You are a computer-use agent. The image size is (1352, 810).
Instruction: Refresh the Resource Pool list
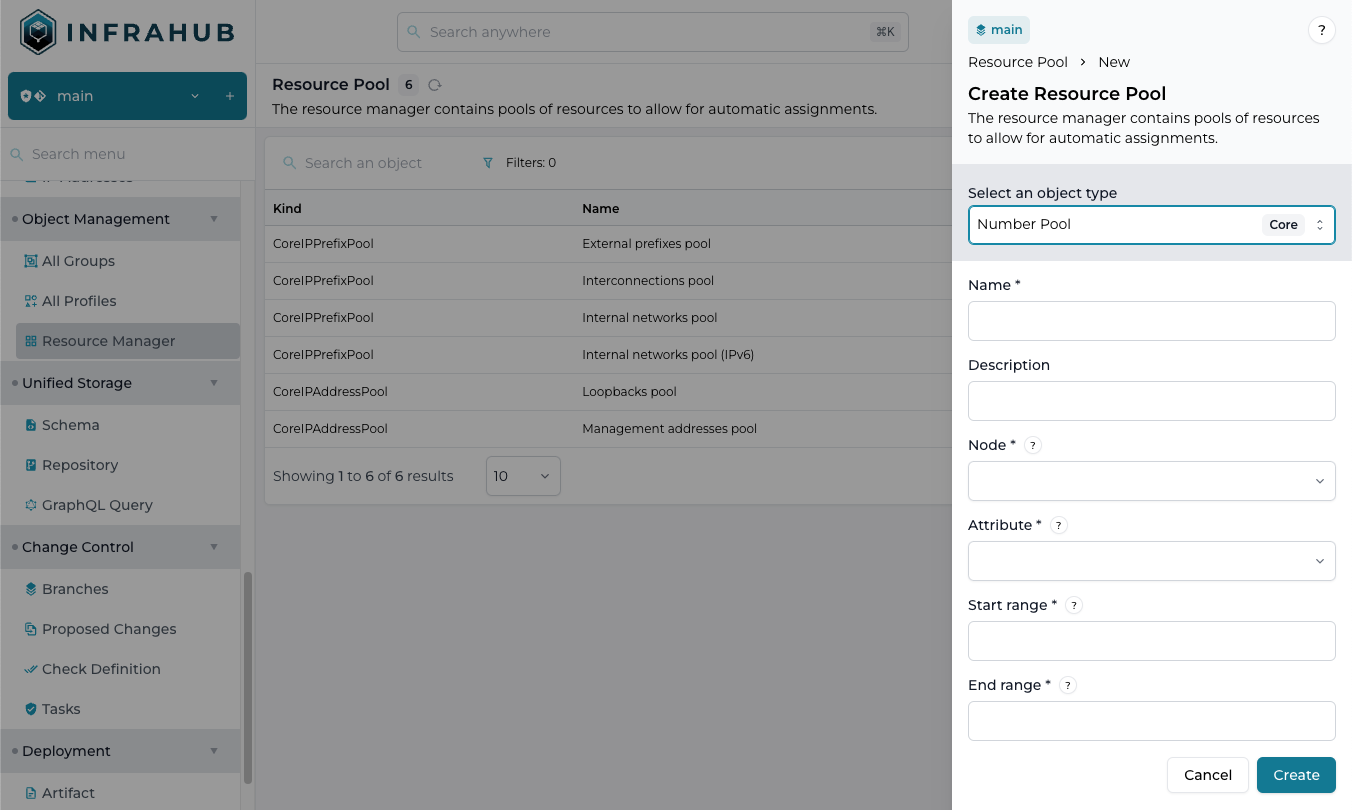coord(434,85)
